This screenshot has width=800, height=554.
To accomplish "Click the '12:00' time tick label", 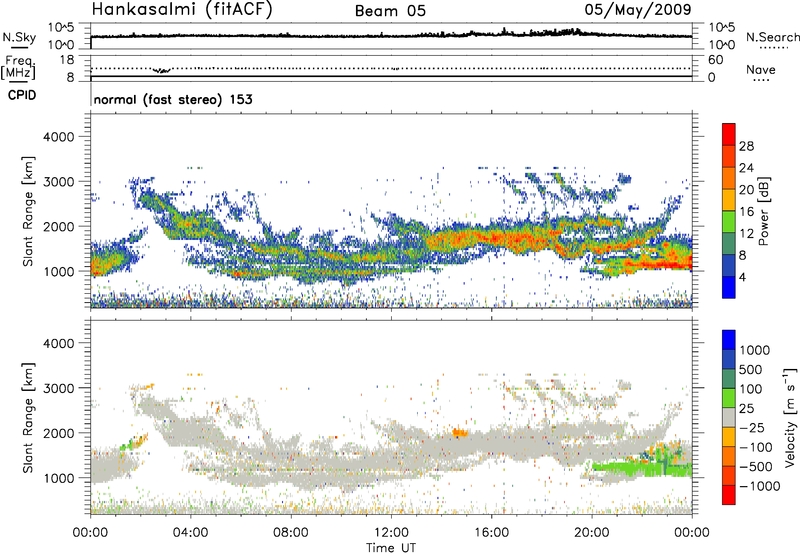I will tap(391, 533).
